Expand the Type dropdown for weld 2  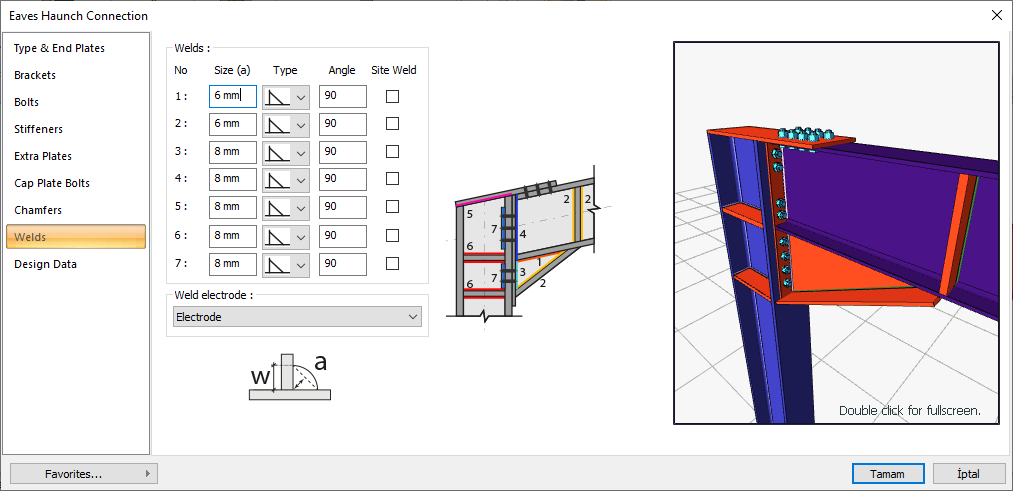click(286, 124)
